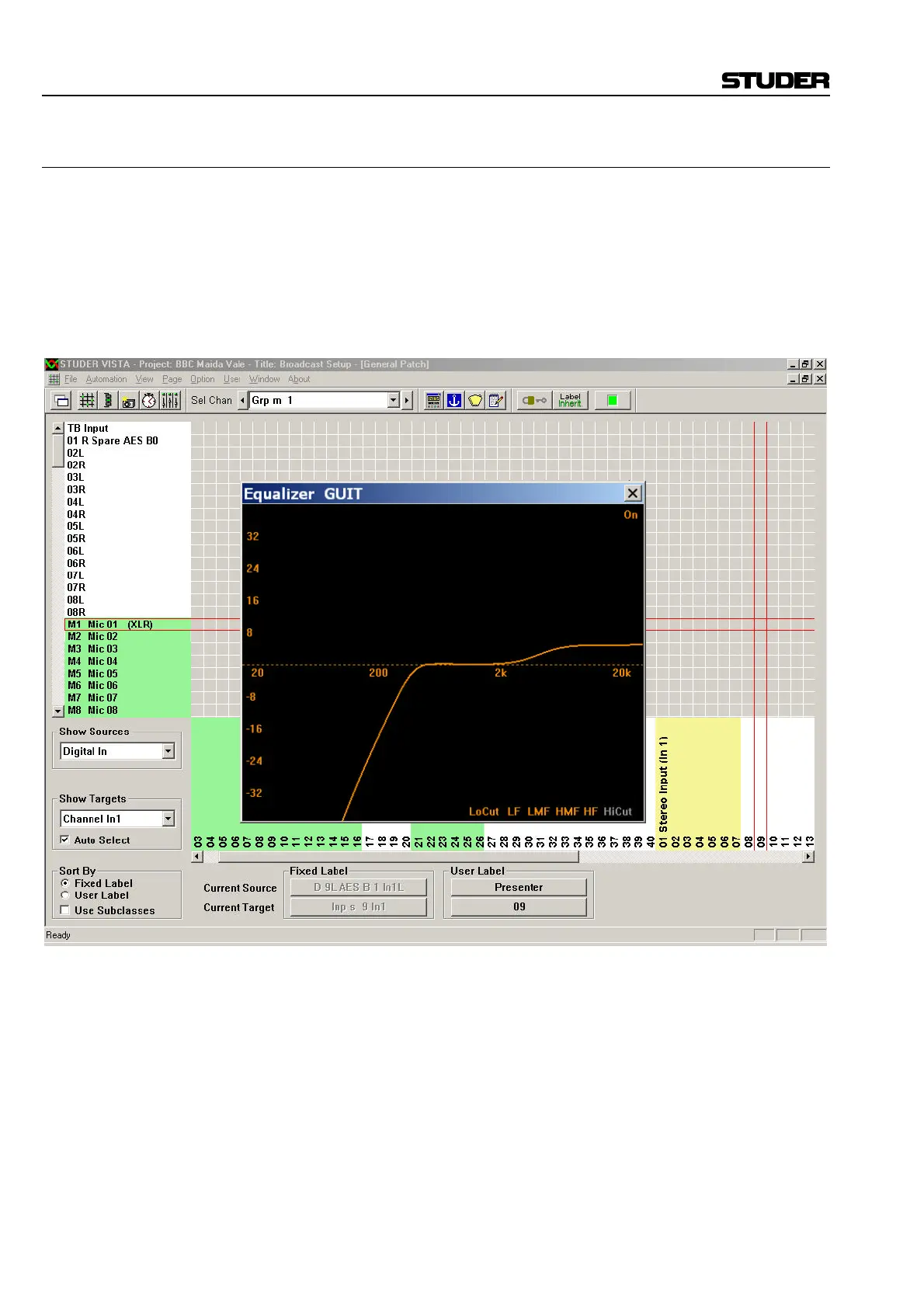Click source list scroll up arrow

(x=57, y=428)
